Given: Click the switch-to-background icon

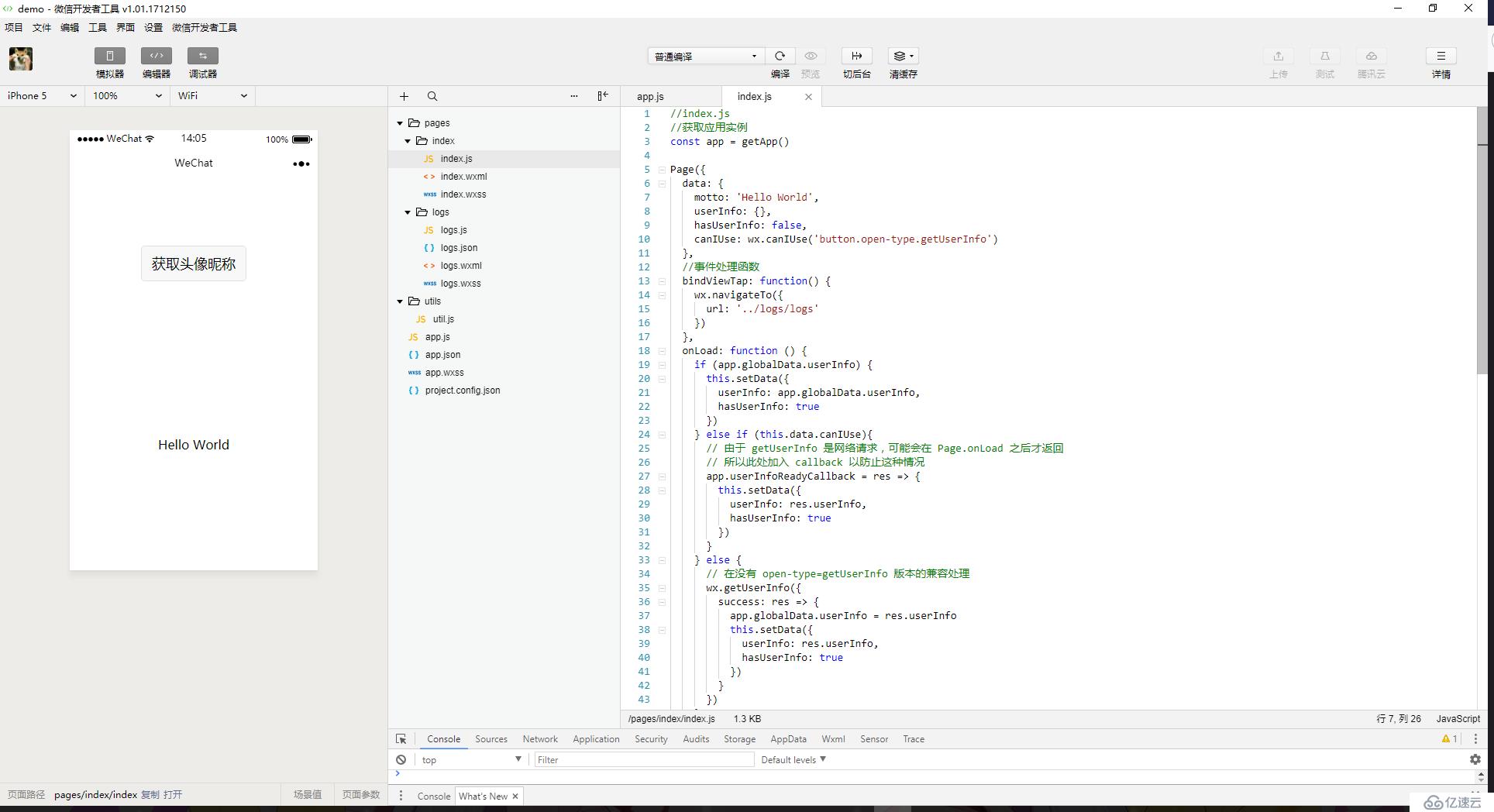Looking at the screenshot, I should click(x=857, y=56).
